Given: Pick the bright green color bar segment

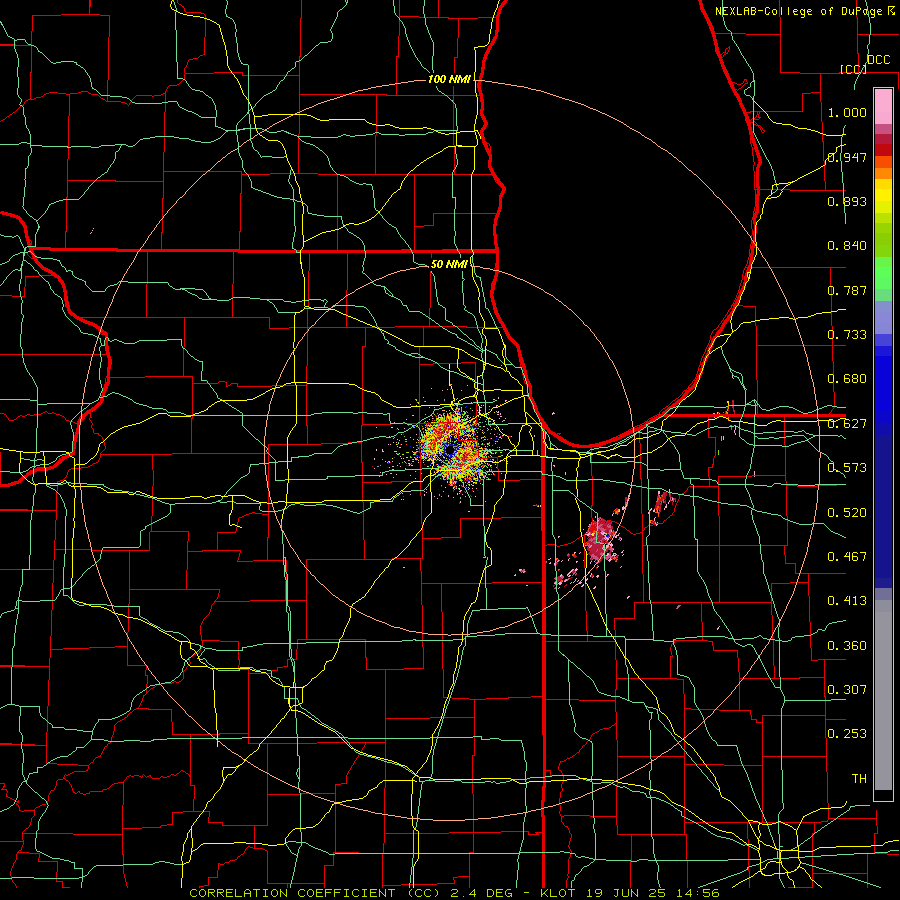Looking at the screenshot, I should (883, 273).
